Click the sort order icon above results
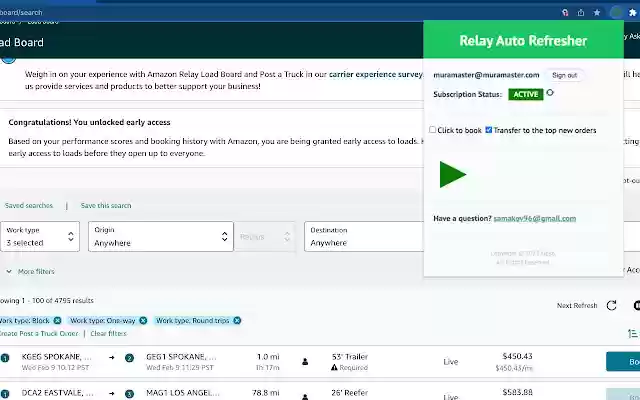This screenshot has height=400, width=640. pyautogui.click(x=632, y=333)
